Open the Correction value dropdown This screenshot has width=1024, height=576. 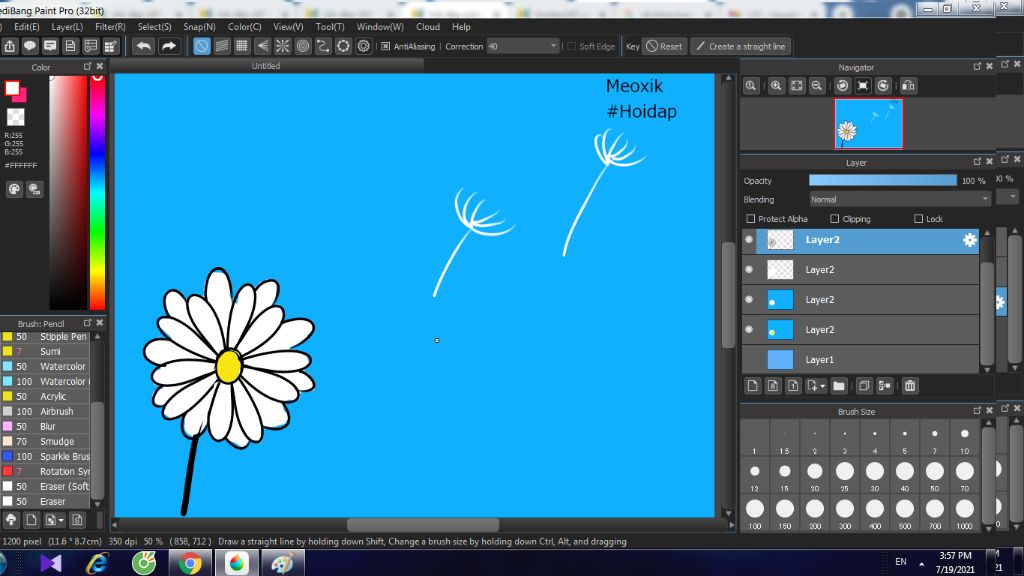553,46
